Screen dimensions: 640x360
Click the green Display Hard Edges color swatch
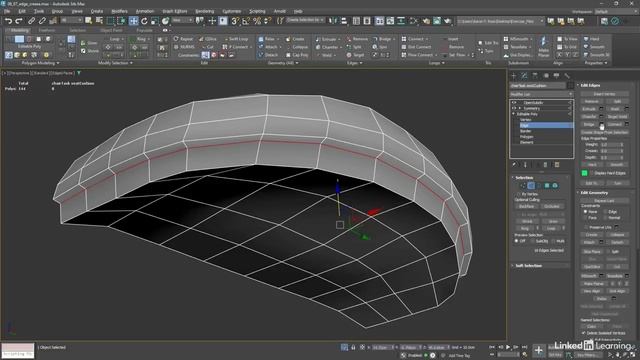pos(584,173)
